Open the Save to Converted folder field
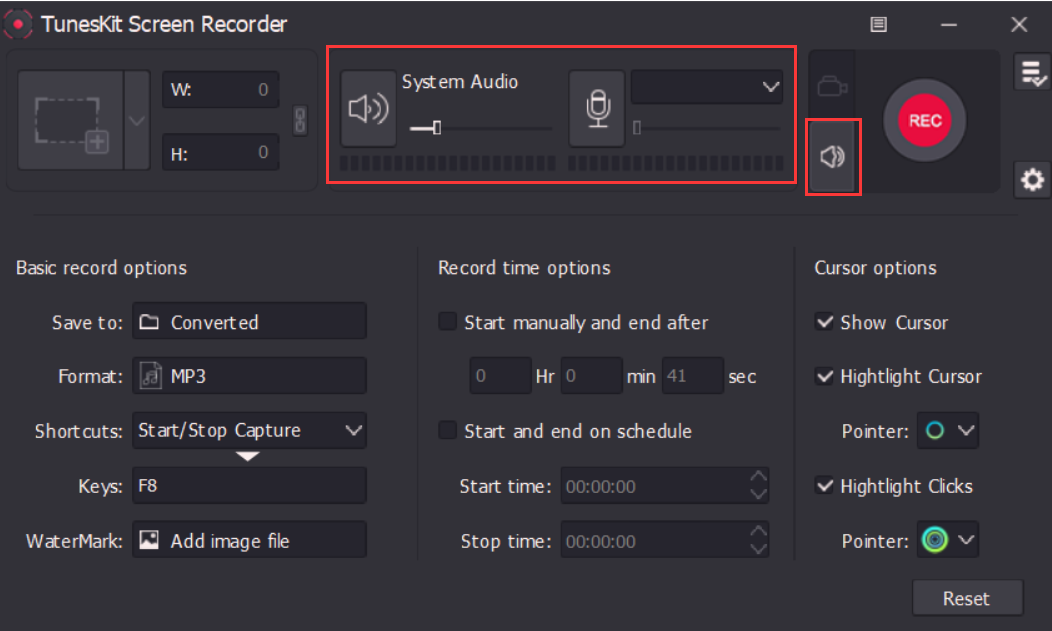 [250, 322]
